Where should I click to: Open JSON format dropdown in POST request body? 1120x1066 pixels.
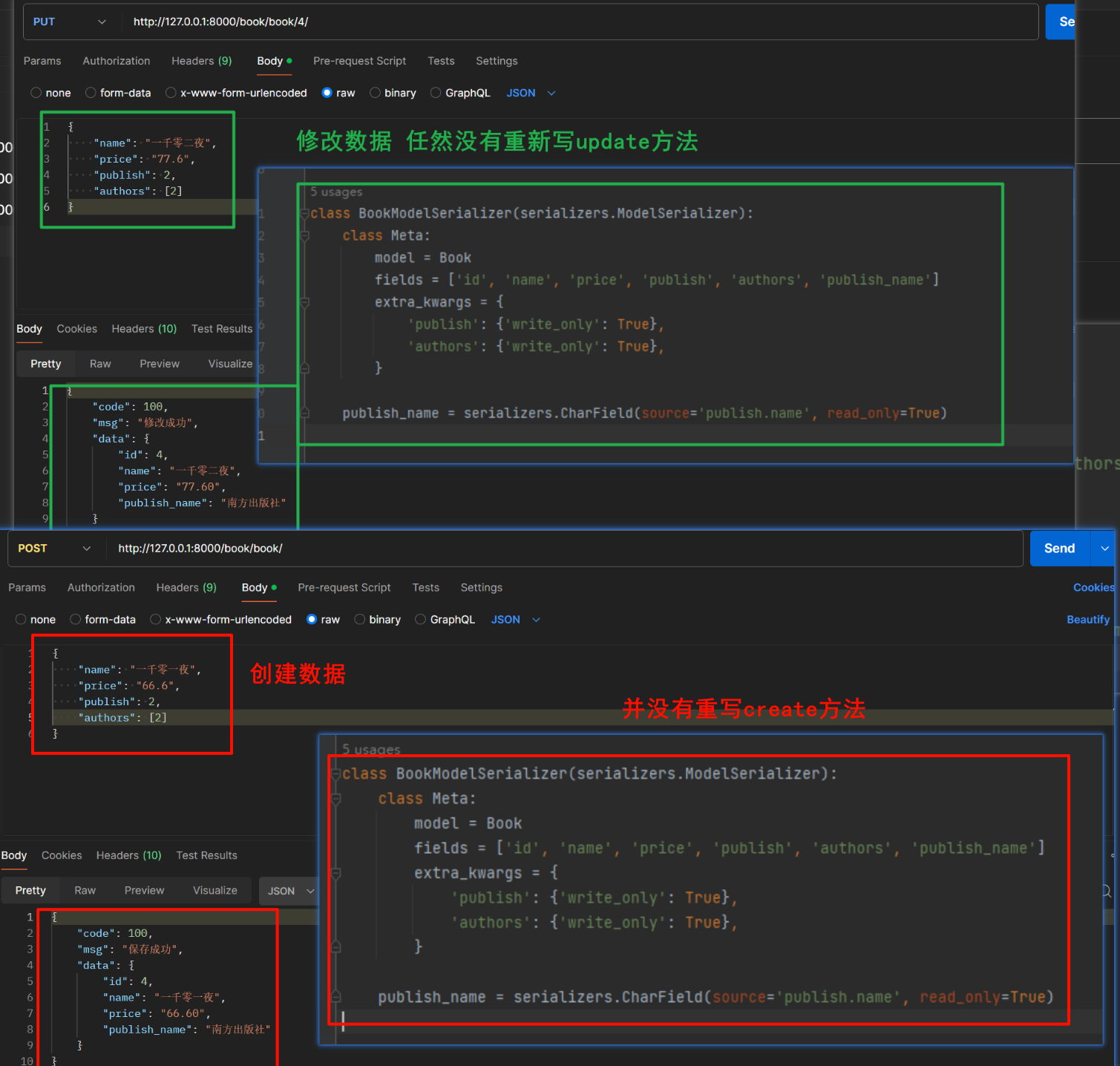click(515, 620)
